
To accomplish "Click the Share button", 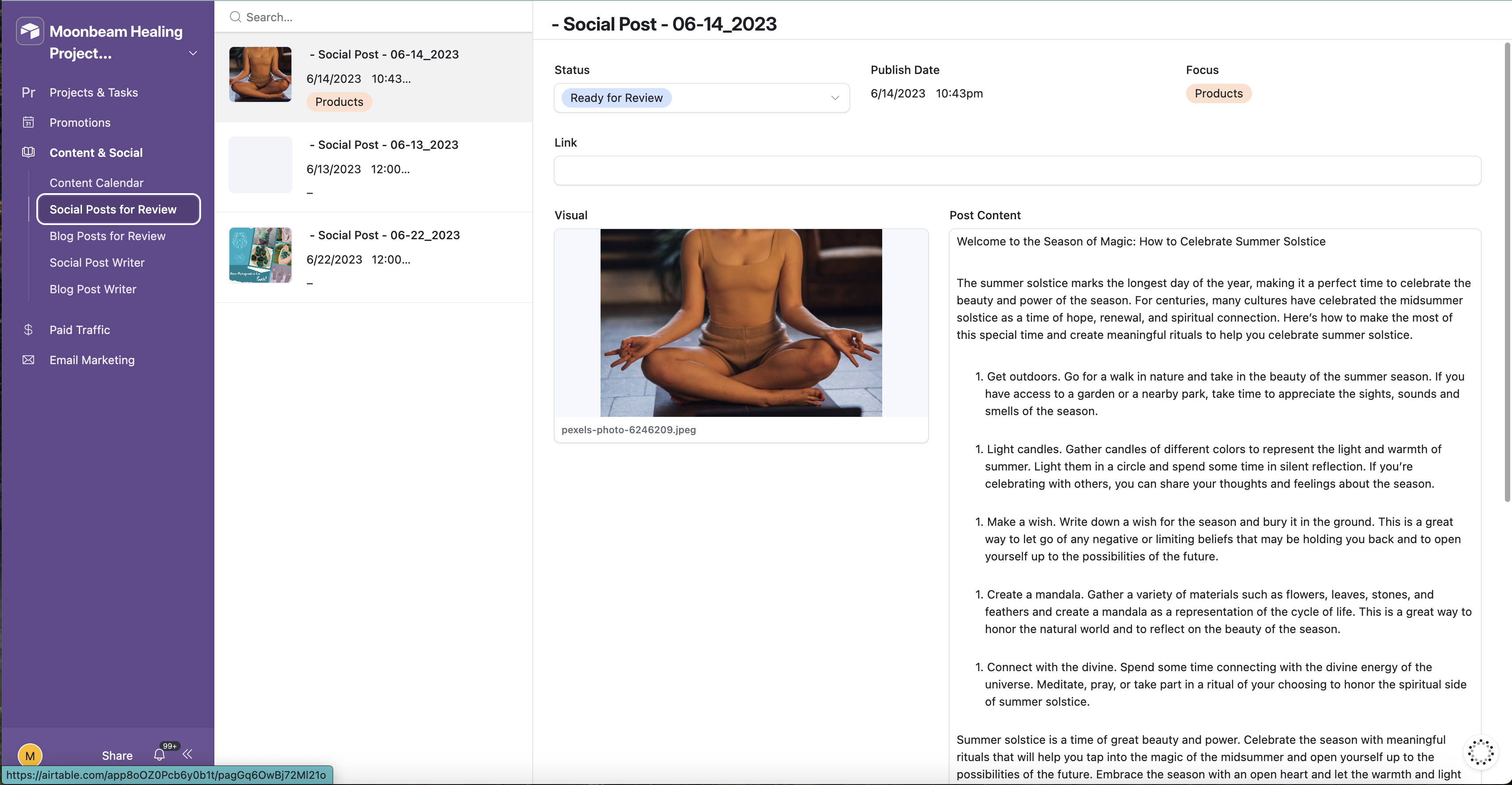I will coord(117,756).
